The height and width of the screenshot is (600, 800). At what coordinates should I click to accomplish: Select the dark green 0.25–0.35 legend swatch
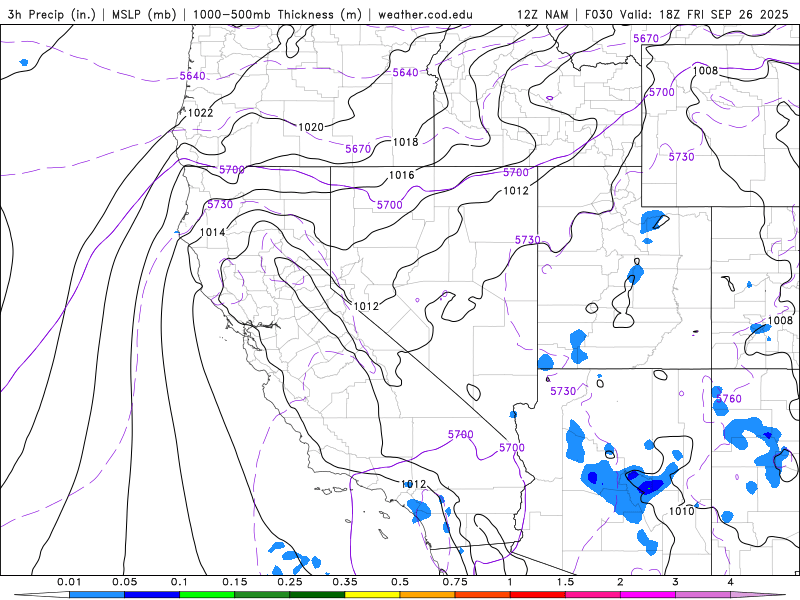[x=317, y=594]
